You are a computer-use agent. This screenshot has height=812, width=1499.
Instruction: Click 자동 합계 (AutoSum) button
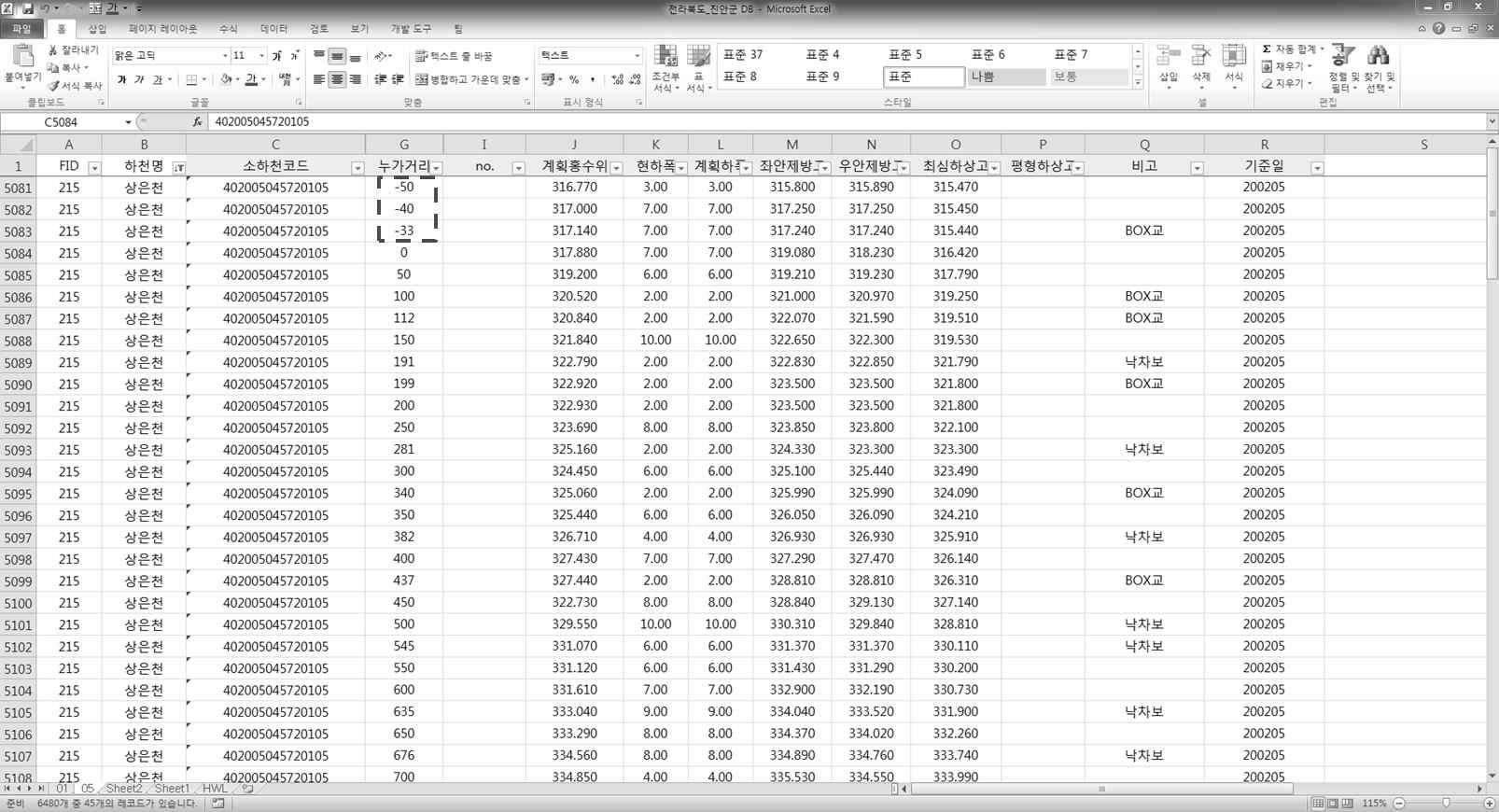[x=1293, y=49]
